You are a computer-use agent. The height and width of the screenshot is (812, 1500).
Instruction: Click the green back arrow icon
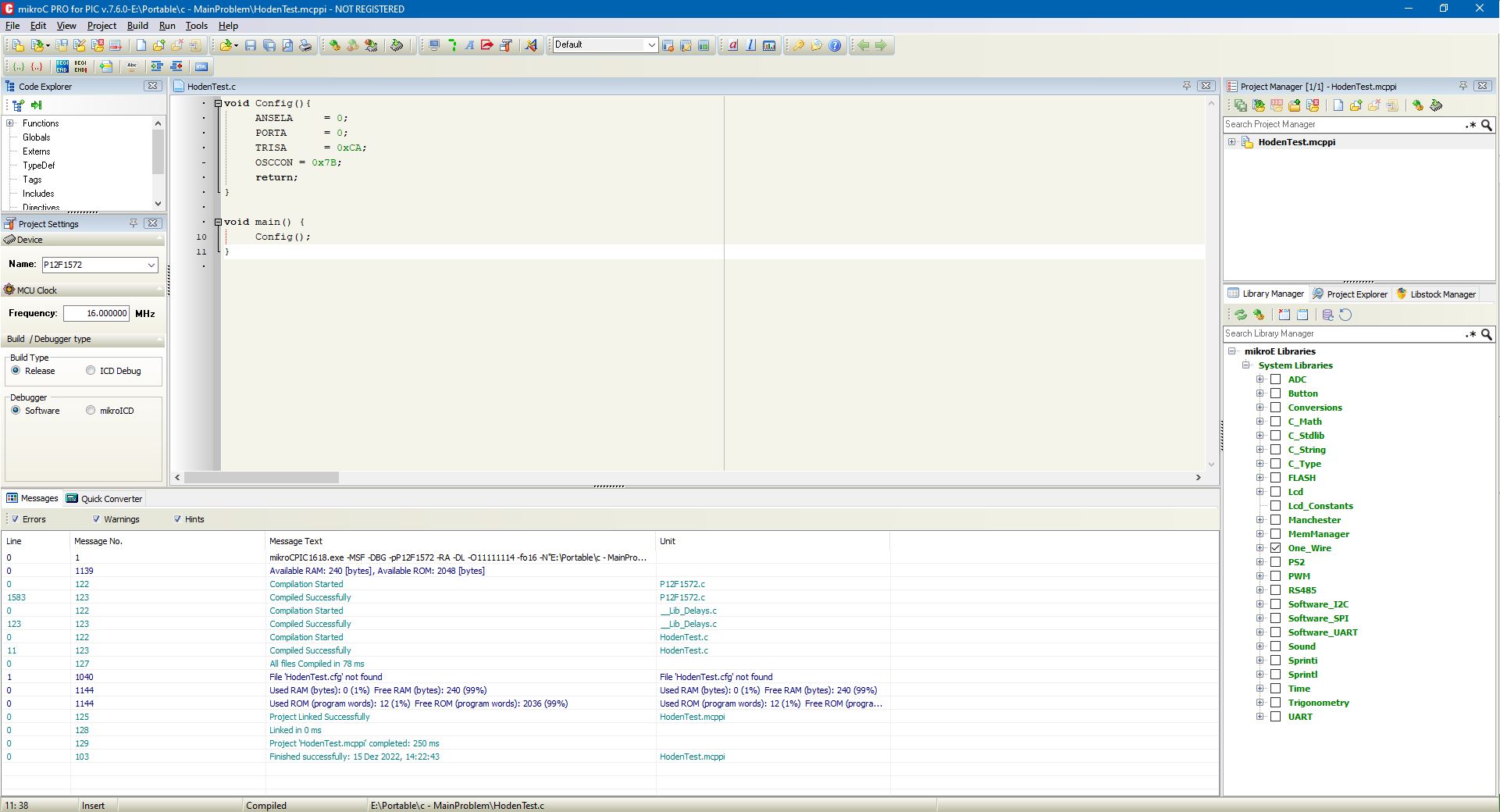(x=863, y=45)
